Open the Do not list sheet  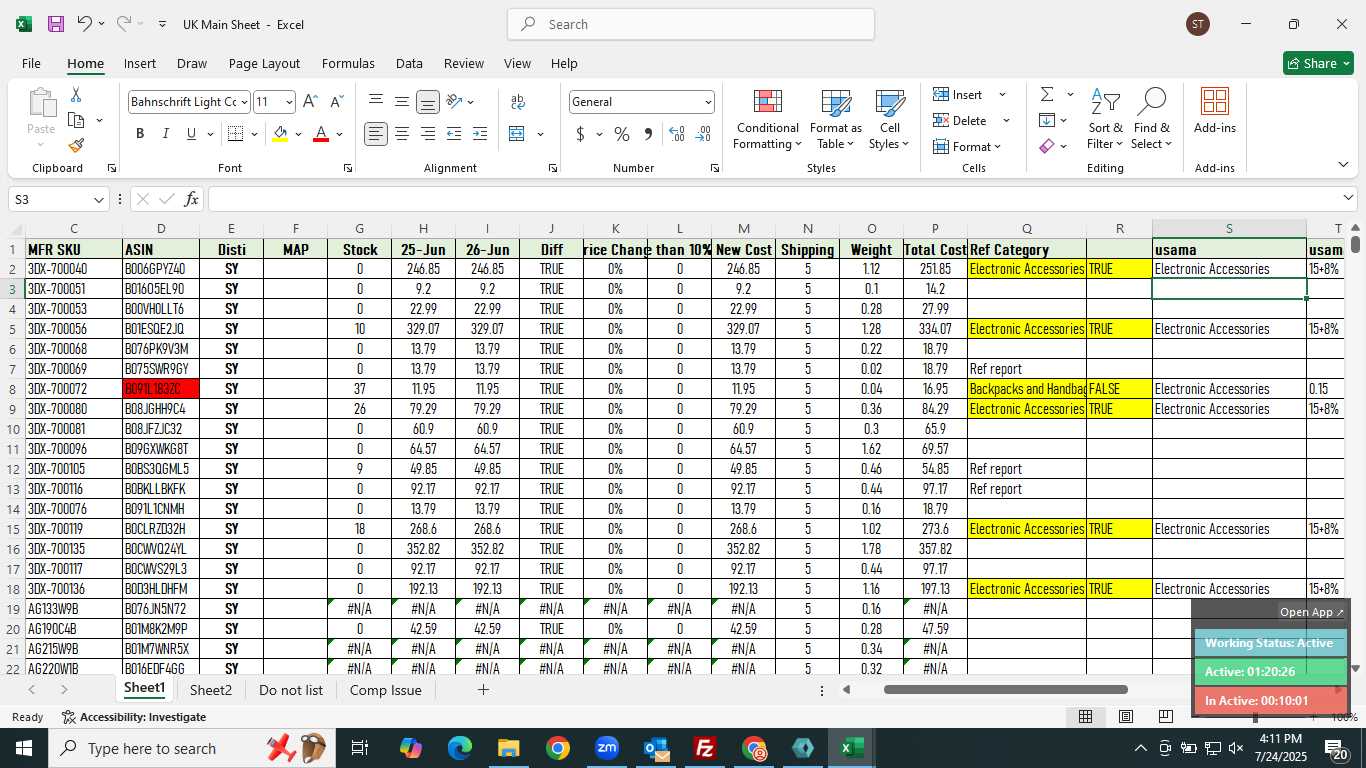point(291,690)
